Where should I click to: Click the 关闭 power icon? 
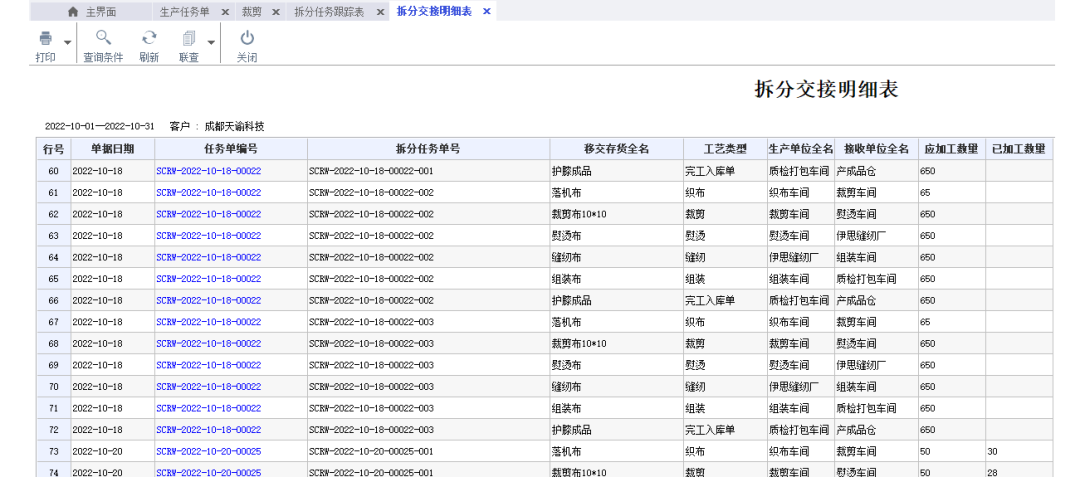pos(247,39)
